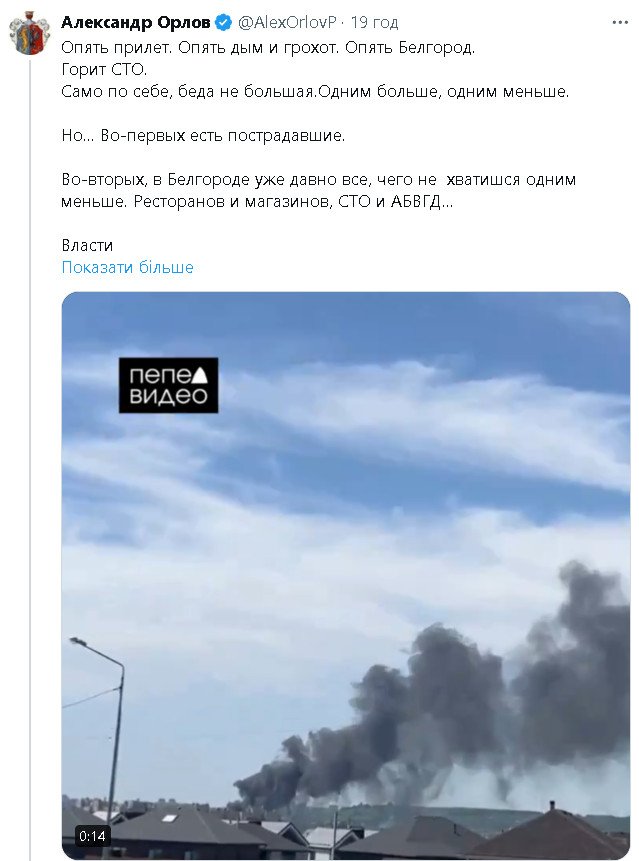639x861 pixels.
Task: Click the word 'Власти'
Action: (87, 245)
